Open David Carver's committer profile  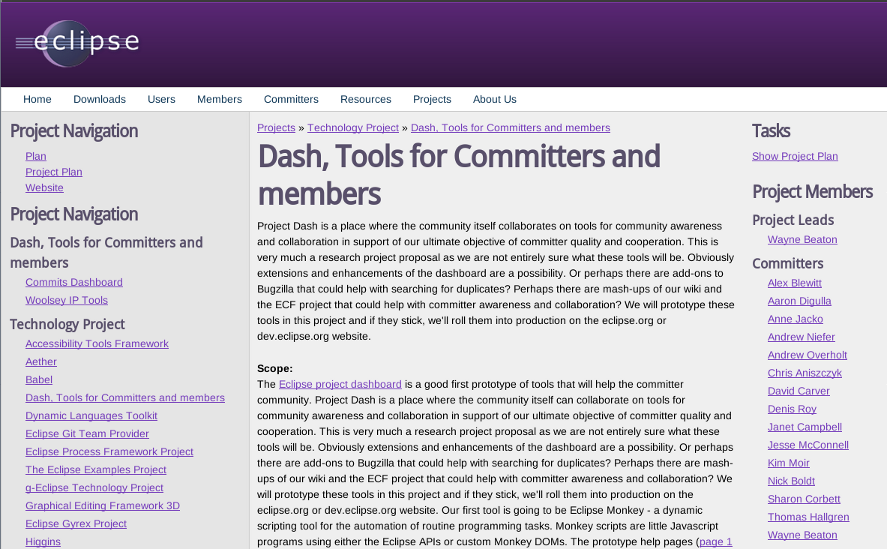(x=798, y=391)
